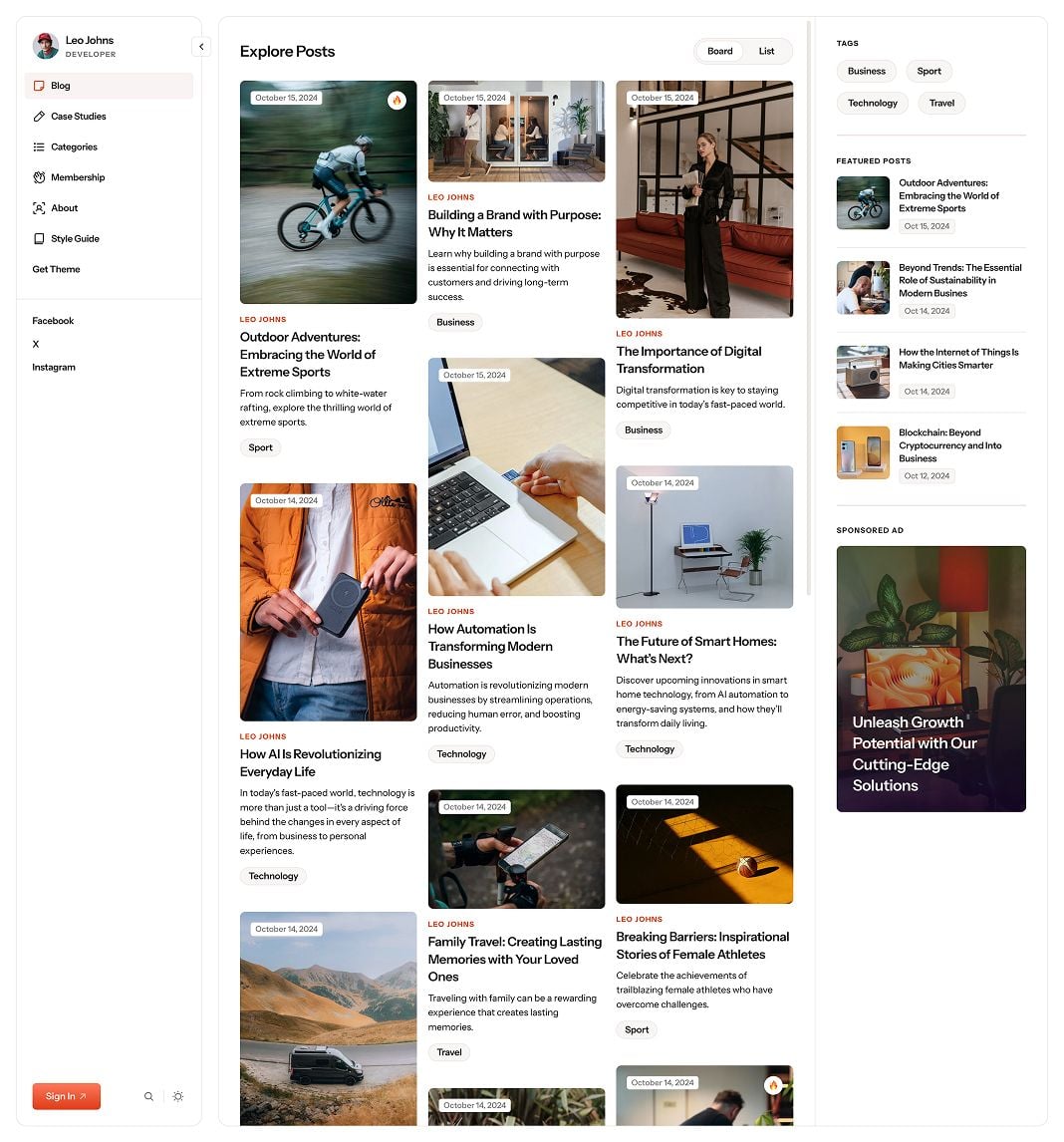Click the sponsored ad banner
Image resolution: width=1064 pixels, height=1142 pixels.
(x=931, y=679)
